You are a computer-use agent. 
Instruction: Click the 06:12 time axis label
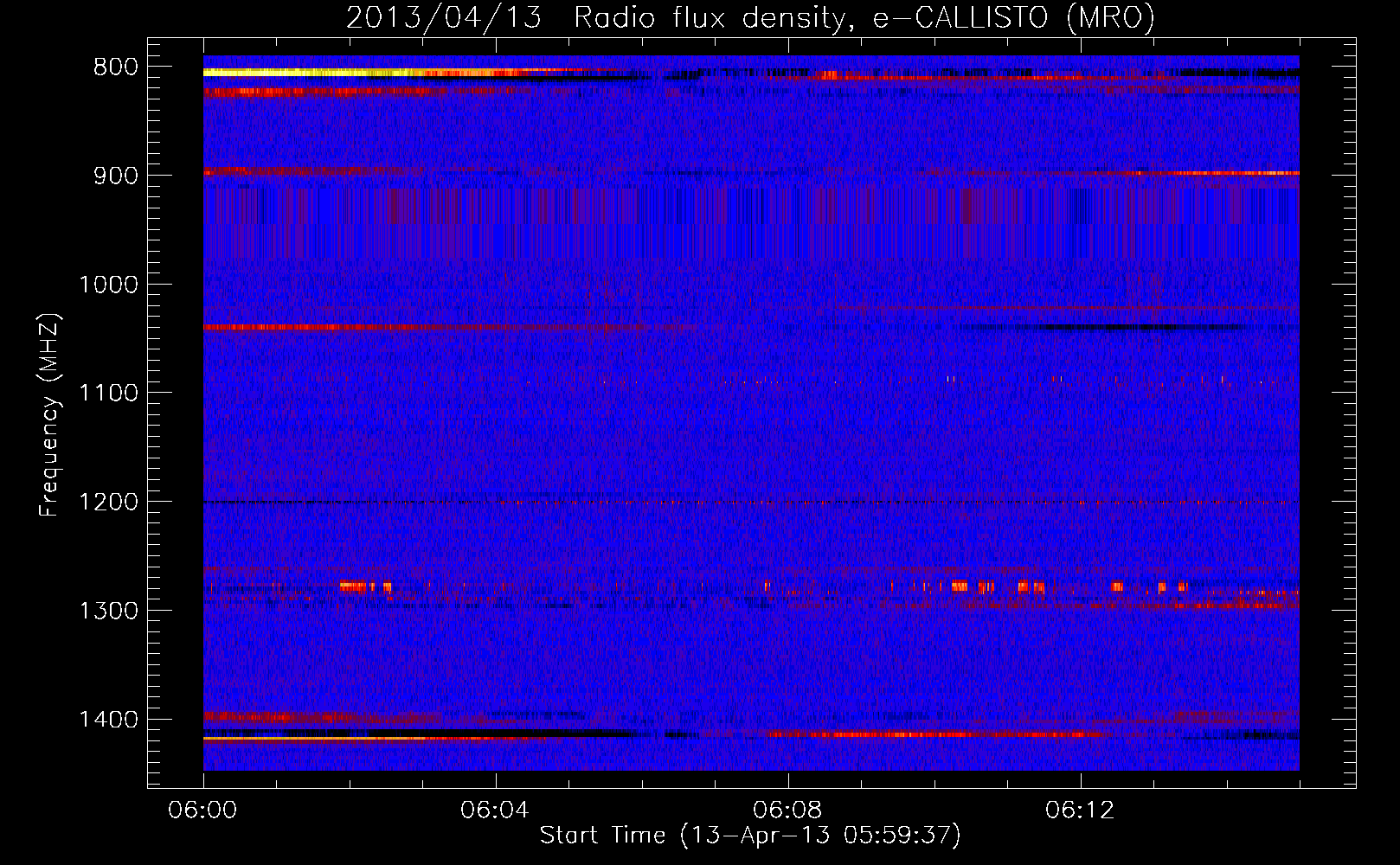tap(1080, 811)
